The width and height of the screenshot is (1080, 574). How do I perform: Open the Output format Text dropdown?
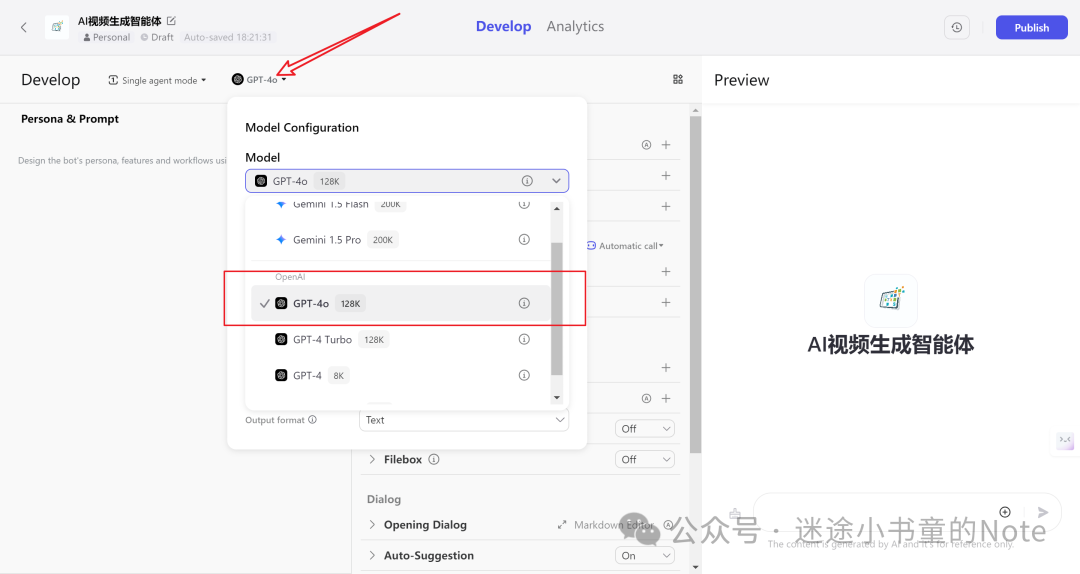464,420
